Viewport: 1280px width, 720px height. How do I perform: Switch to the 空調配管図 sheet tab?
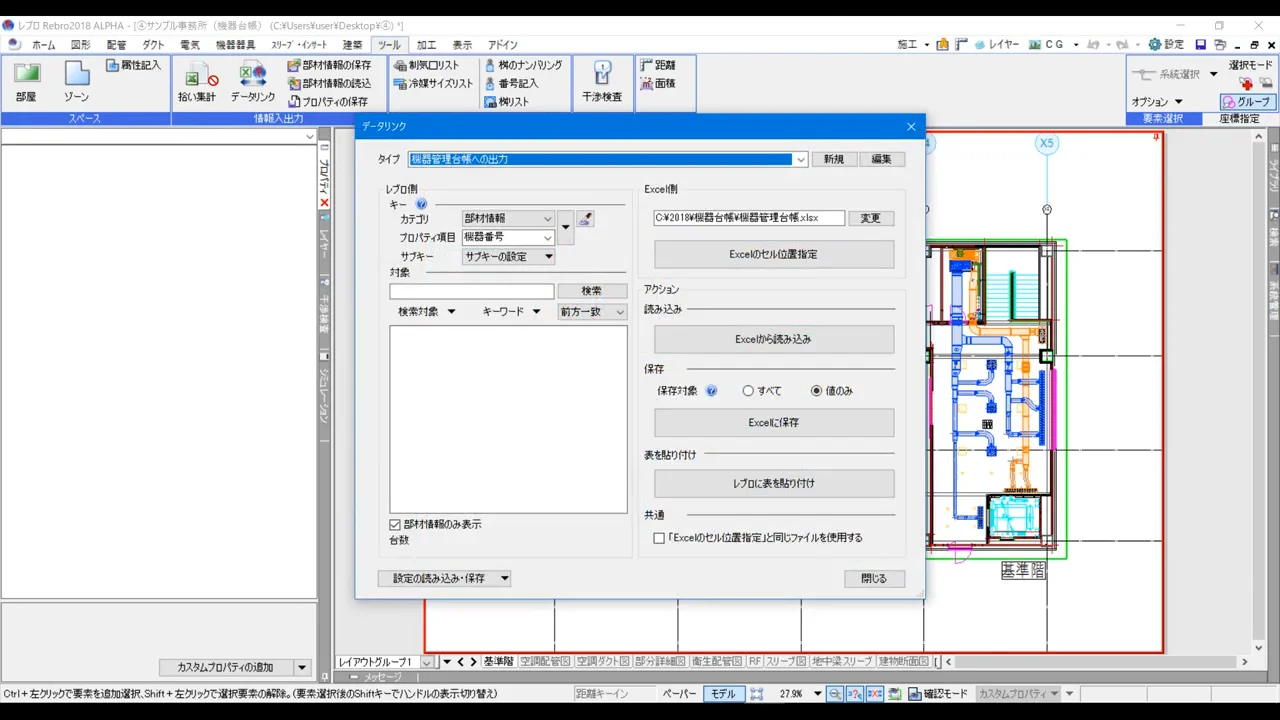point(545,662)
